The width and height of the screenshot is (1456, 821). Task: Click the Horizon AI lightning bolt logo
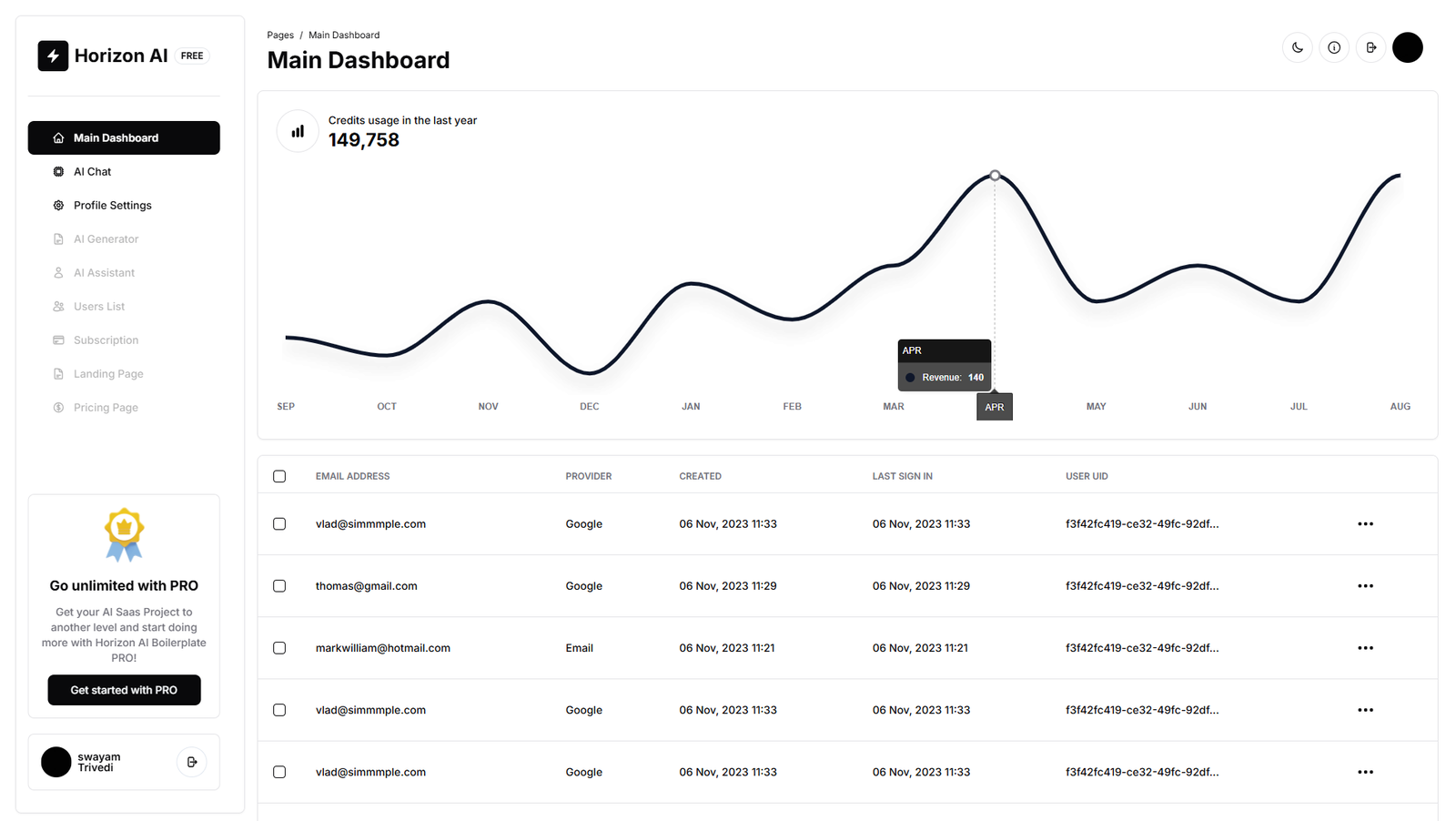(x=53, y=56)
